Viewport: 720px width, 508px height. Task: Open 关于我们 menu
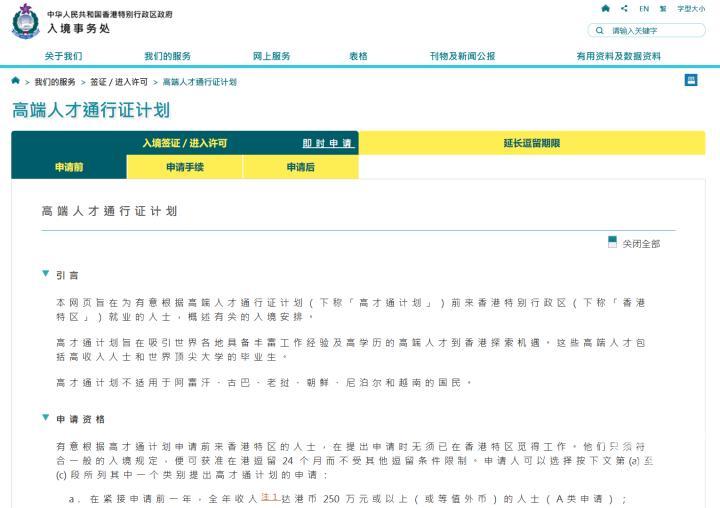click(63, 56)
